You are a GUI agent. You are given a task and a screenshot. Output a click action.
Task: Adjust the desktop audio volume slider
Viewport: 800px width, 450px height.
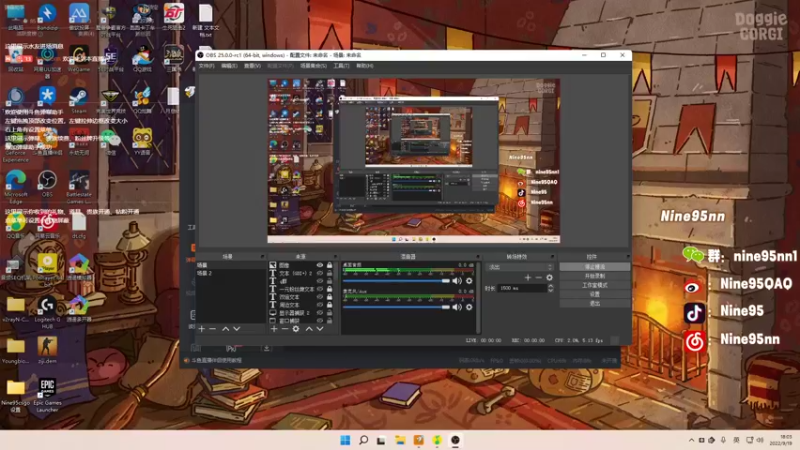click(x=396, y=281)
